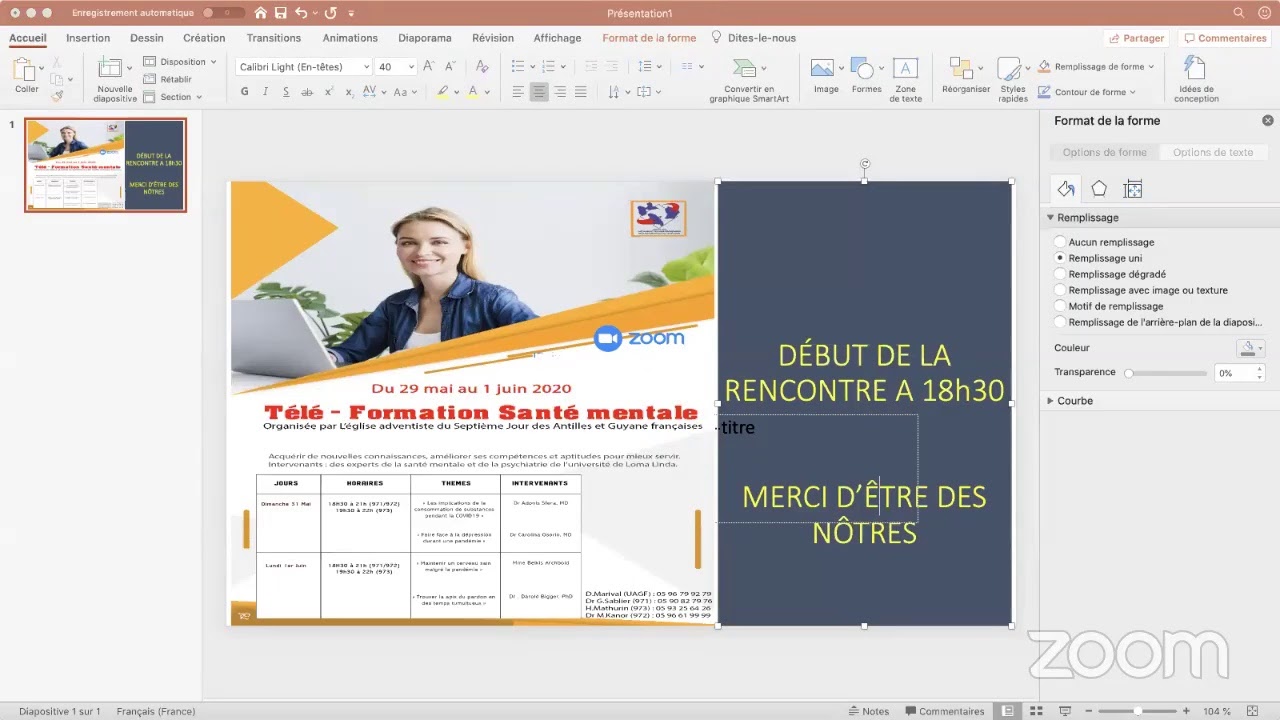Image resolution: width=1280 pixels, height=720 pixels.
Task: Open the Dessin tab
Action: coord(146,38)
